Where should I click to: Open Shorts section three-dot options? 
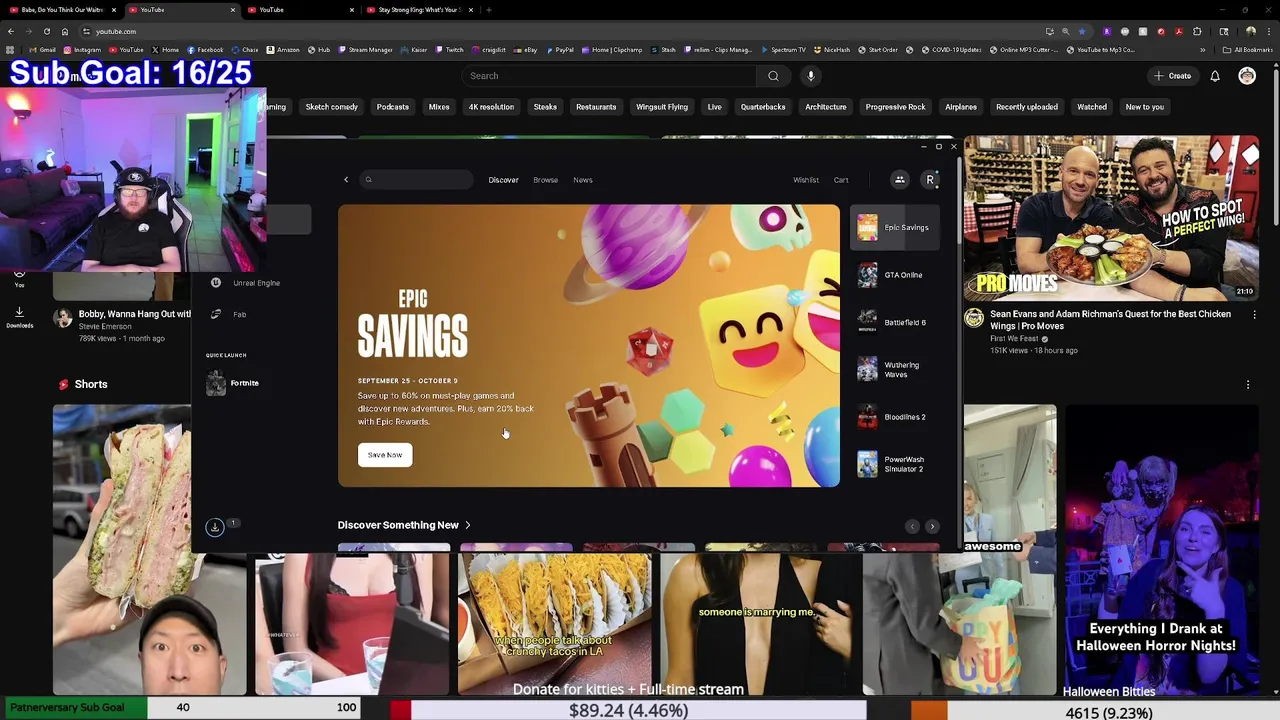click(x=1247, y=384)
